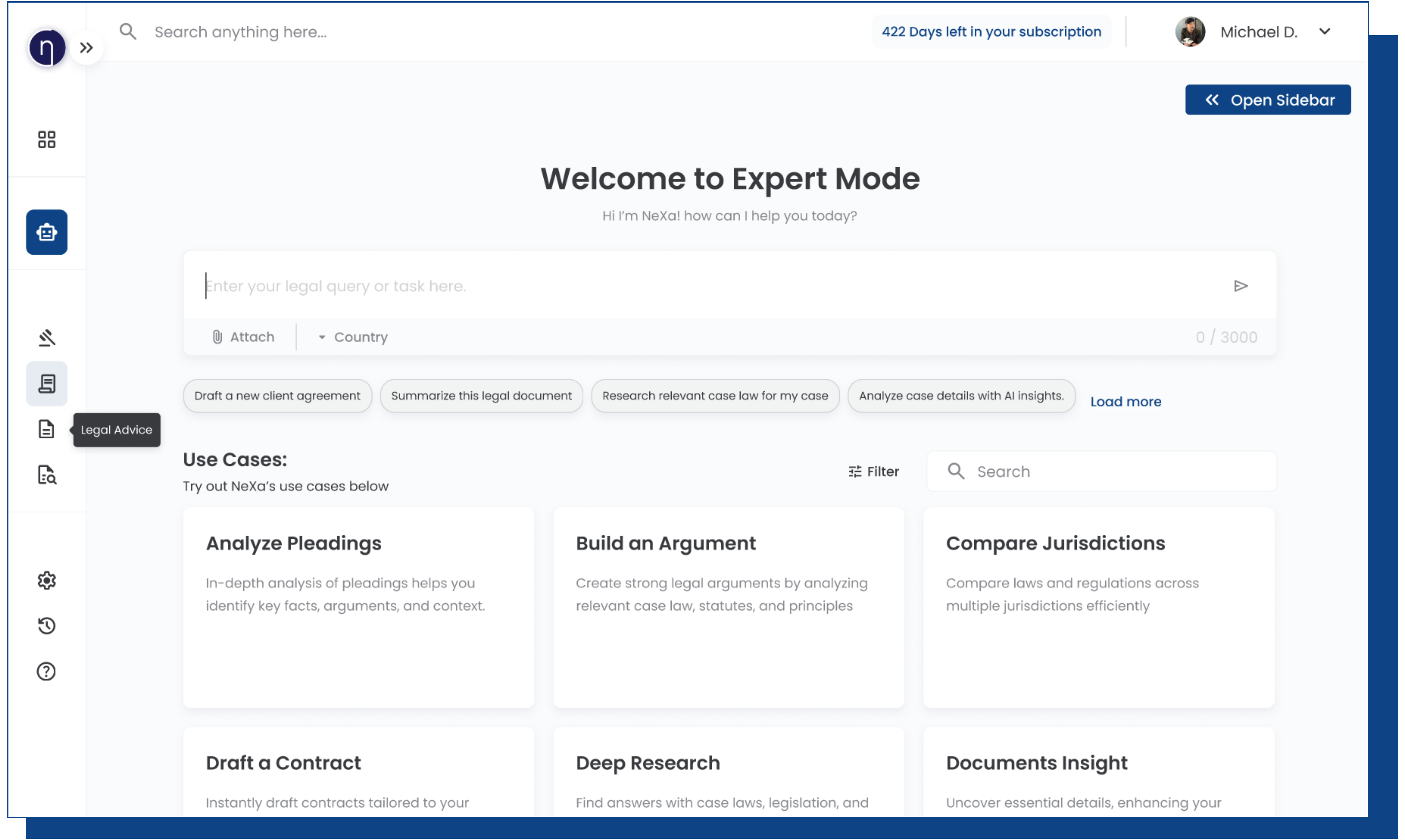Open the Legal Advice document icon
1405x840 pixels.
coord(47,430)
